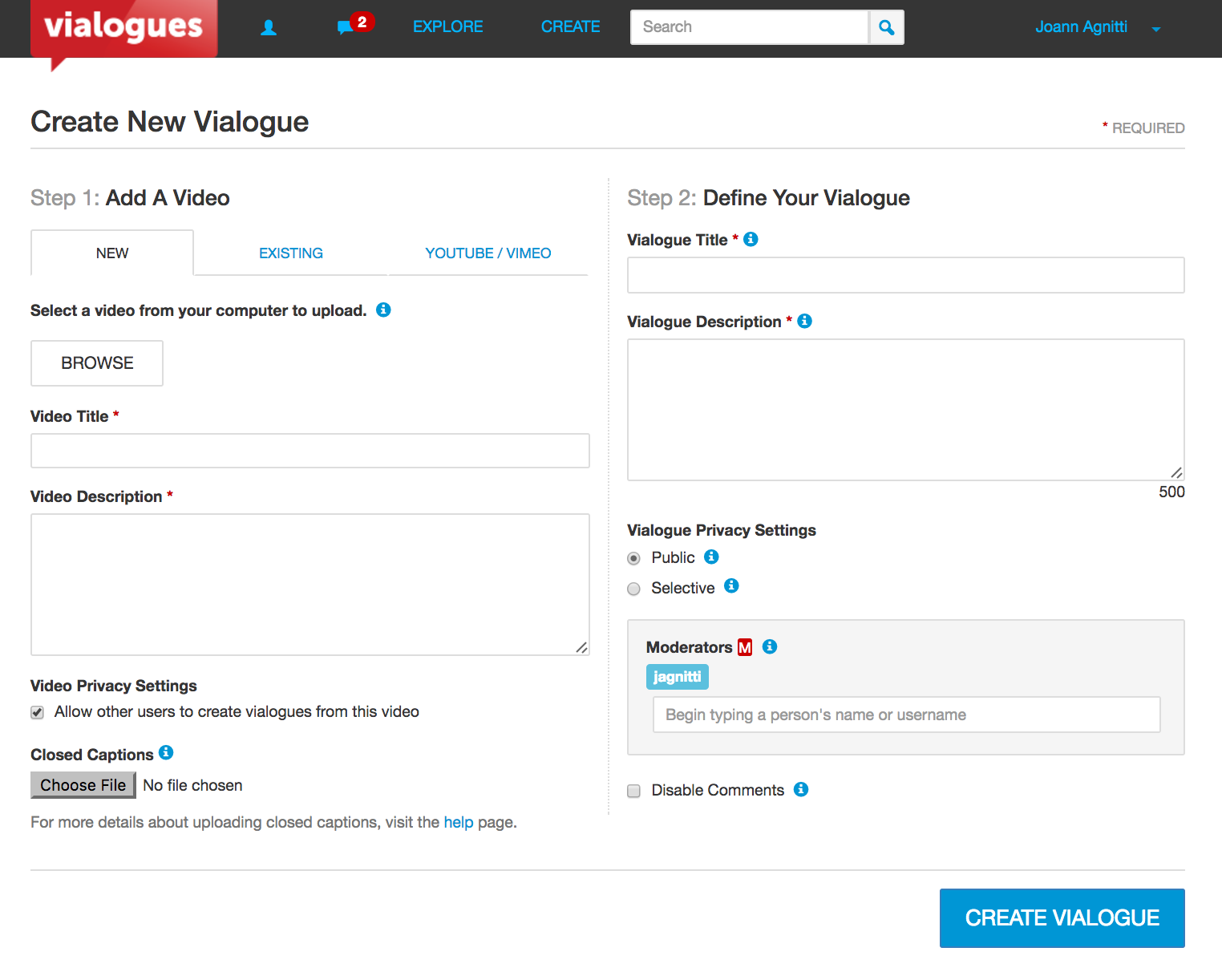
Task: Focus the Vialogue Title field
Action: (906, 275)
